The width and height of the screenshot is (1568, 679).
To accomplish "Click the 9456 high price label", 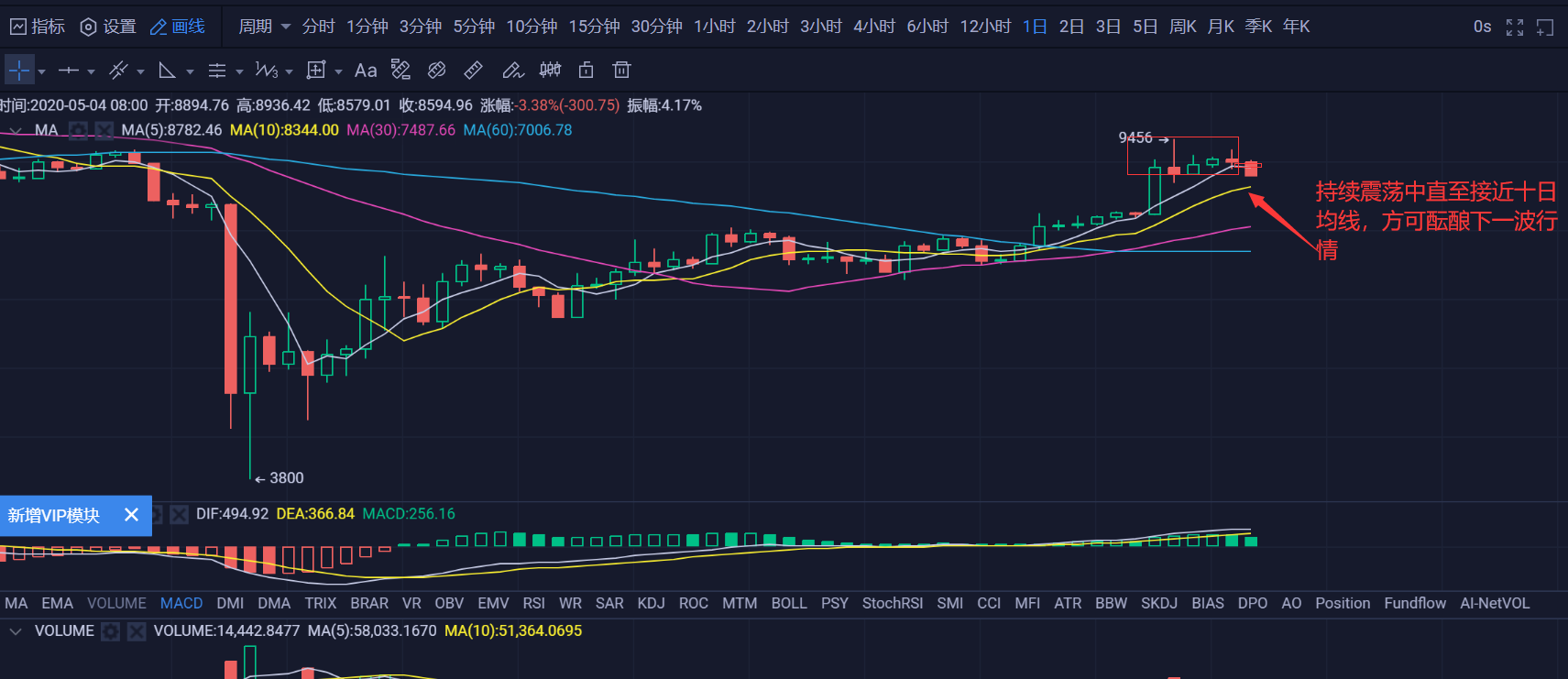I will pos(1135,137).
